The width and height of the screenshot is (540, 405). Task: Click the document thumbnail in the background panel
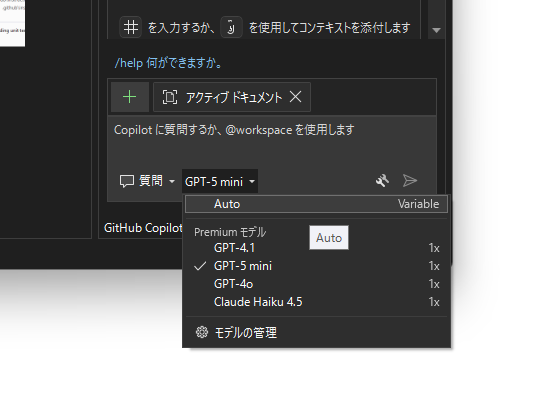tap(12, 23)
